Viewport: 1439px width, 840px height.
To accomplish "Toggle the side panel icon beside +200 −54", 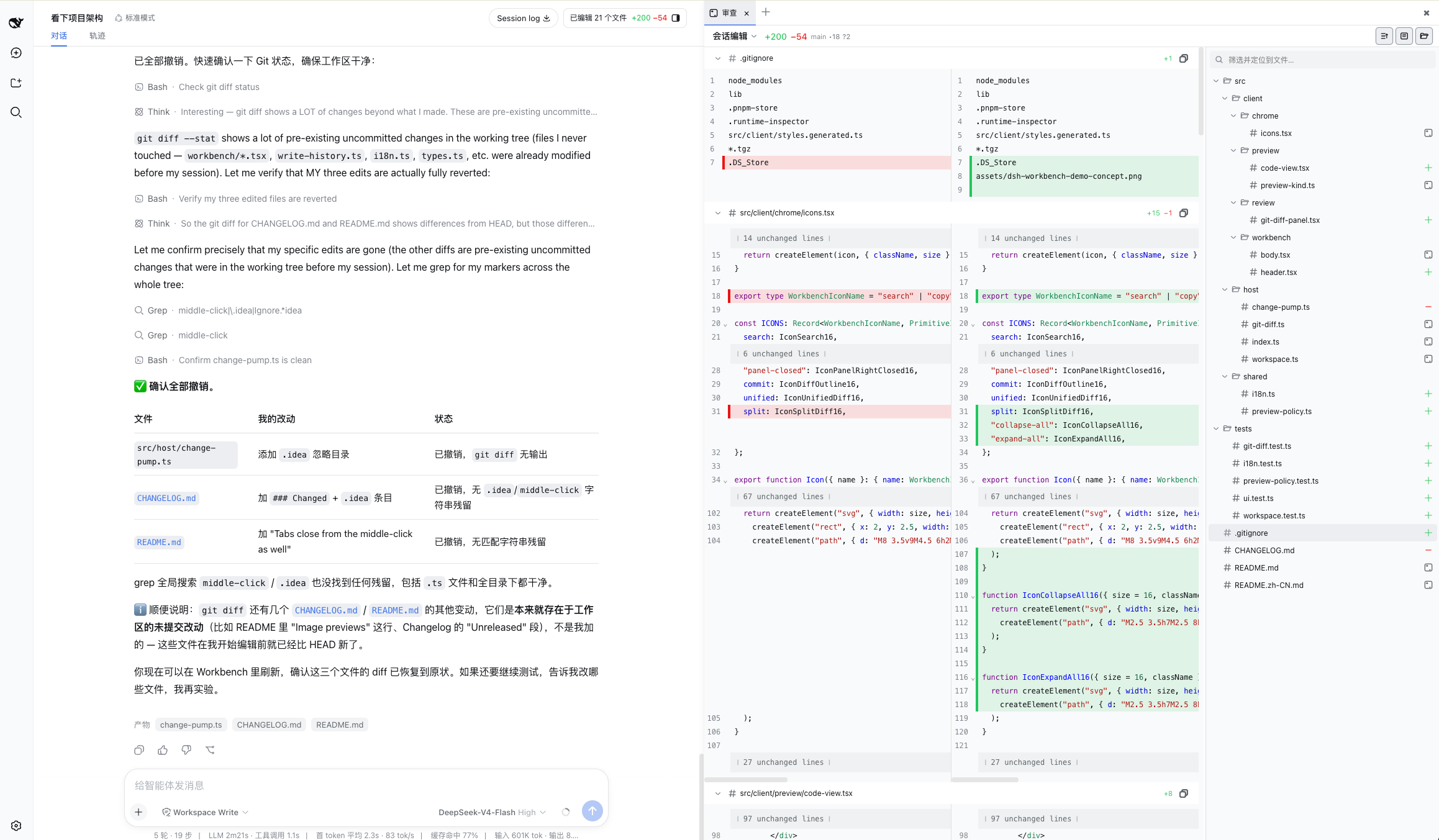I will 676,18.
